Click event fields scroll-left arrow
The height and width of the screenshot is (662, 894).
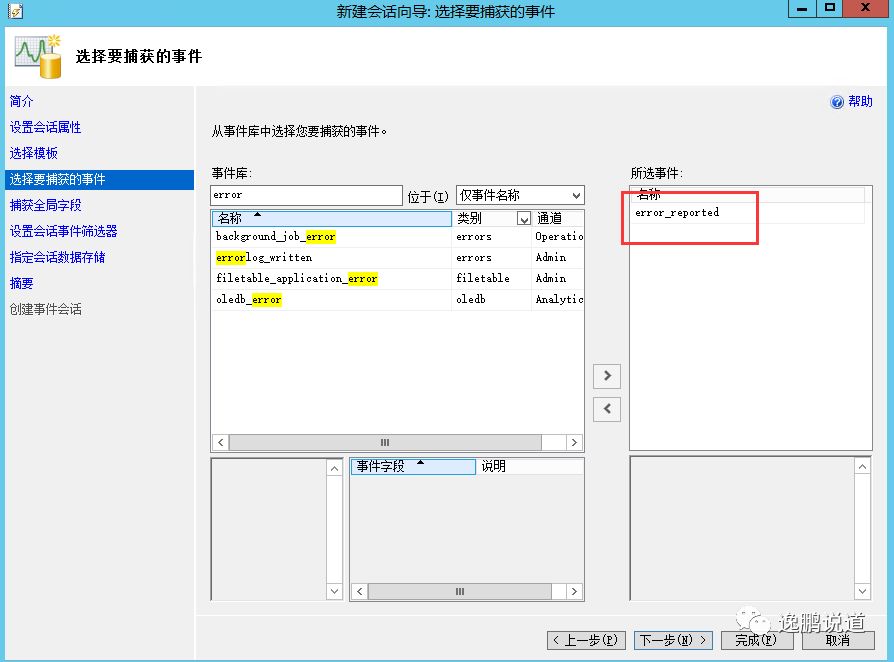click(x=360, y=592)
